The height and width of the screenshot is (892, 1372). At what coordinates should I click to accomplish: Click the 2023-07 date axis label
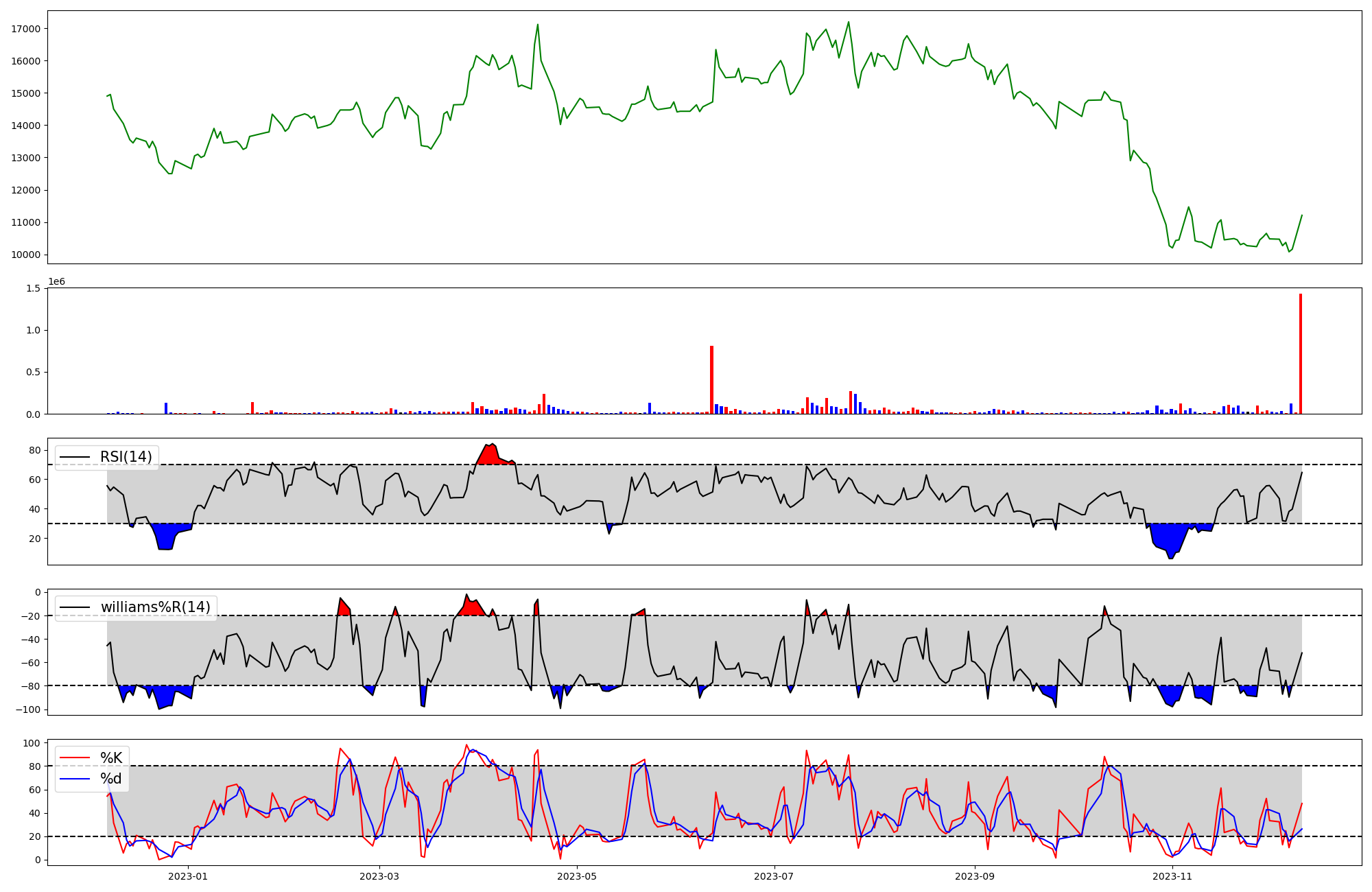click(774, 876)
